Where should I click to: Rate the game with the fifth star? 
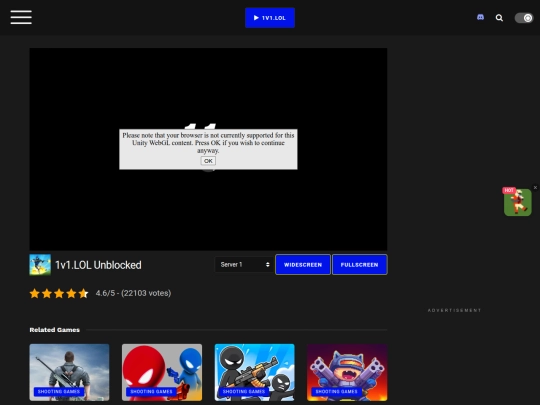tap(83, 293)
